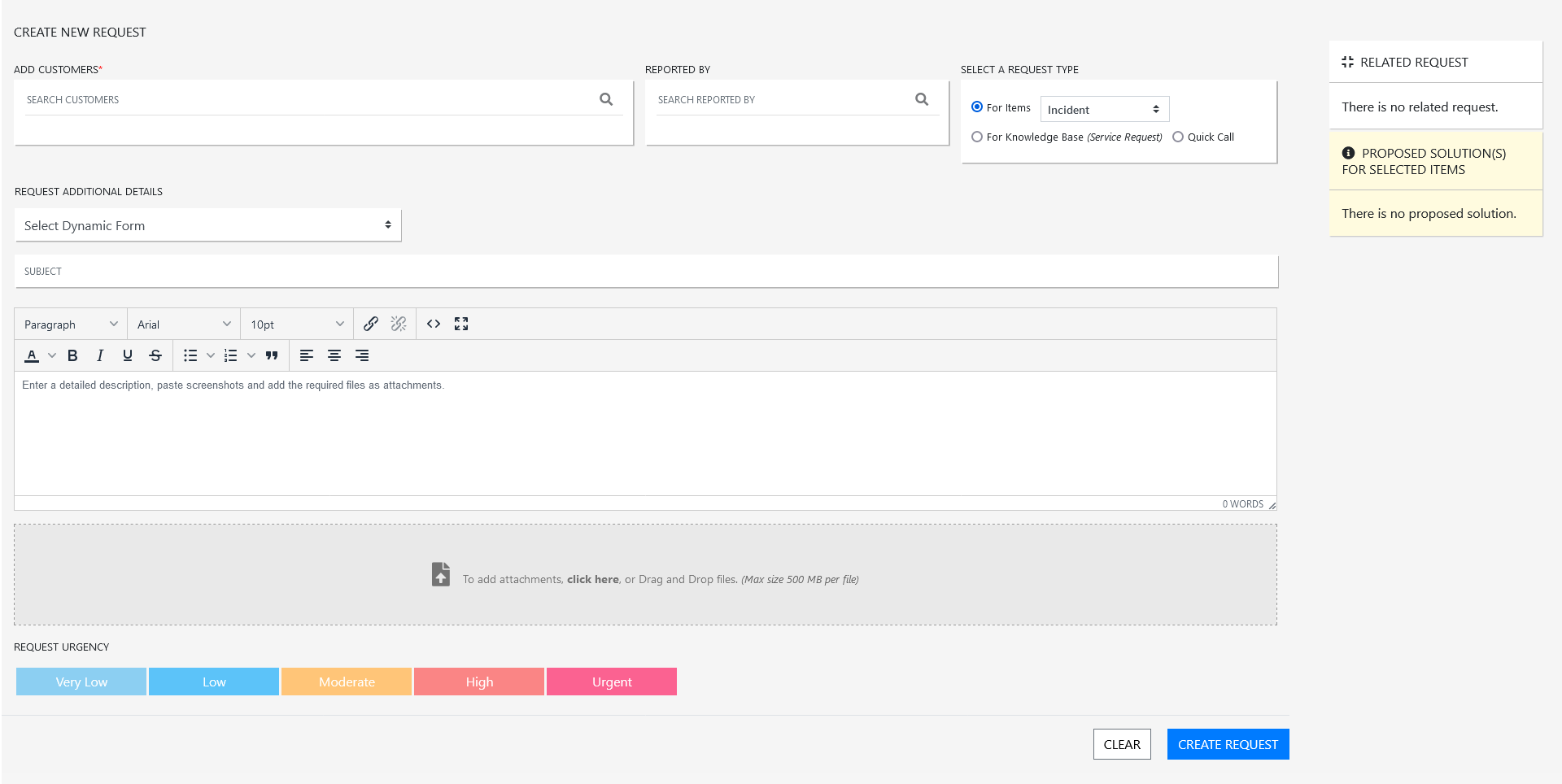Viewport: 1562px width, 784px height.
Task: Expand the editor to fullscreen
Action: coord(461,323)
